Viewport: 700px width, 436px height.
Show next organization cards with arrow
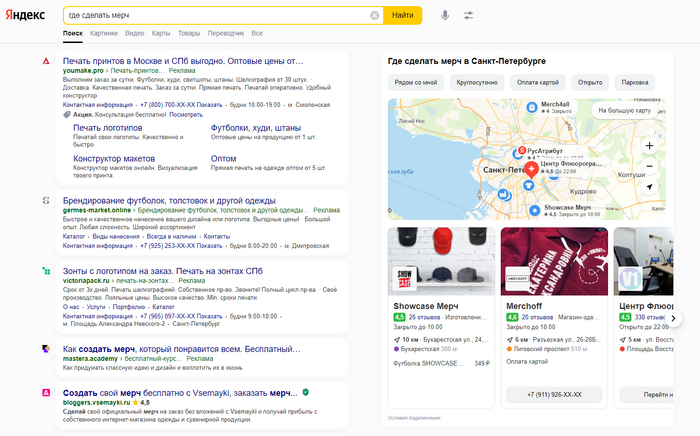point(673,319)
